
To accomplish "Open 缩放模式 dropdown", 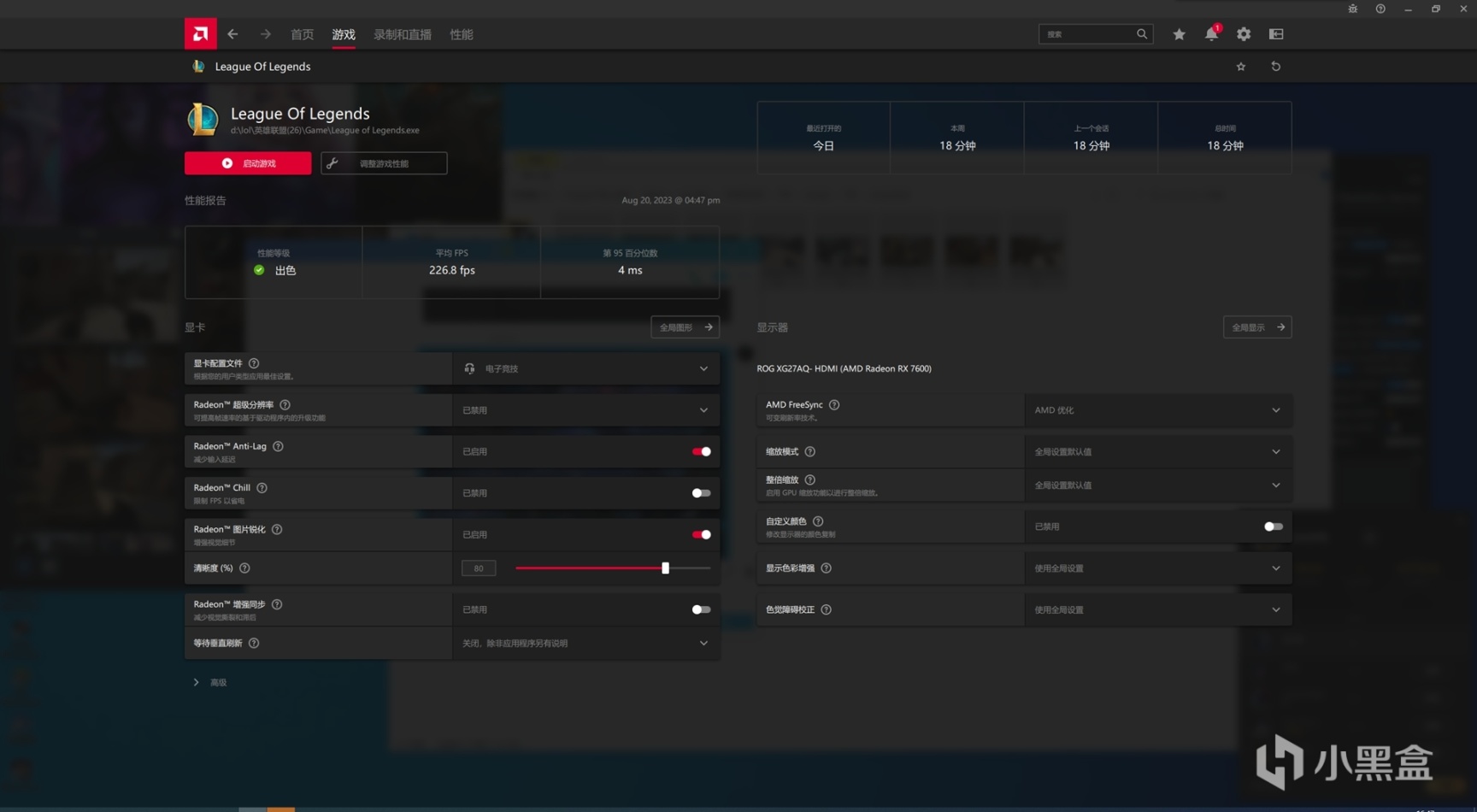I will 1158,451.
